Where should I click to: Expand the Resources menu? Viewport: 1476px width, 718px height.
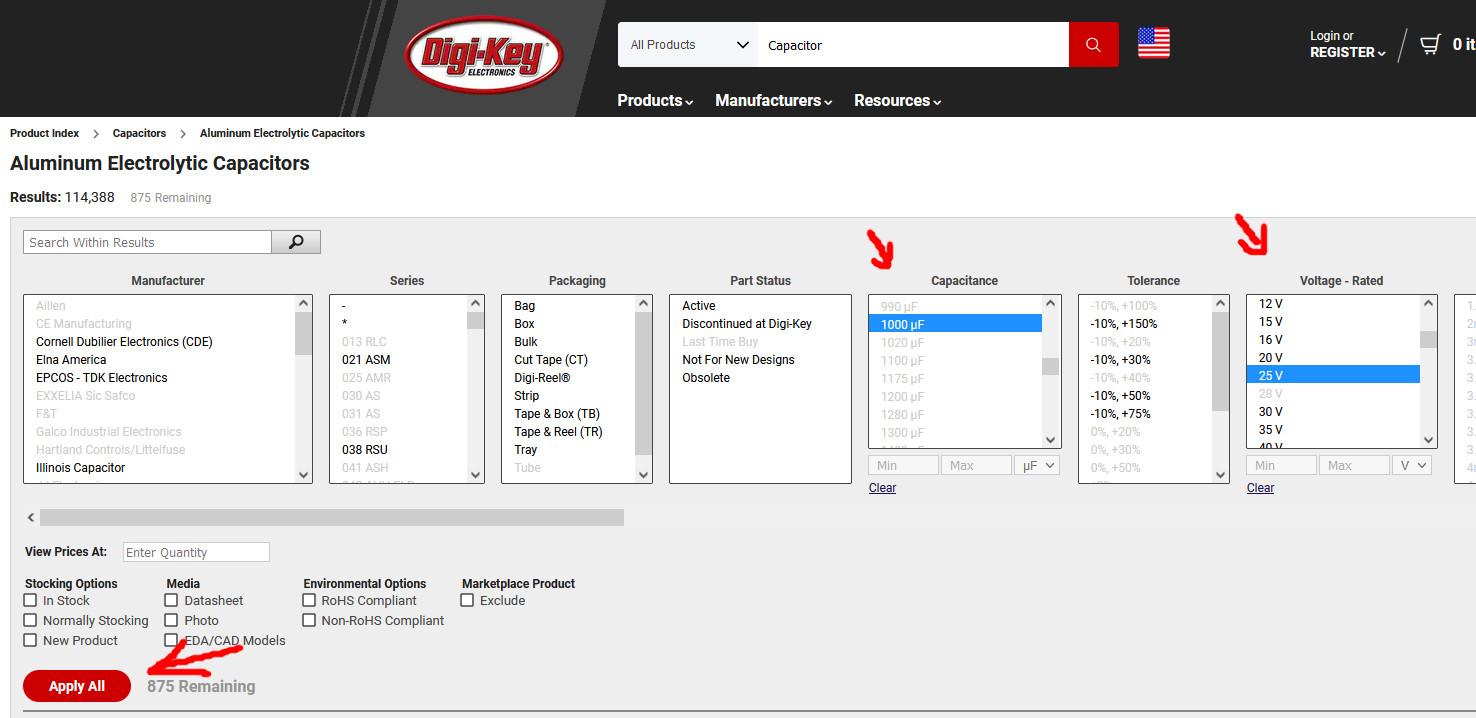897,100
